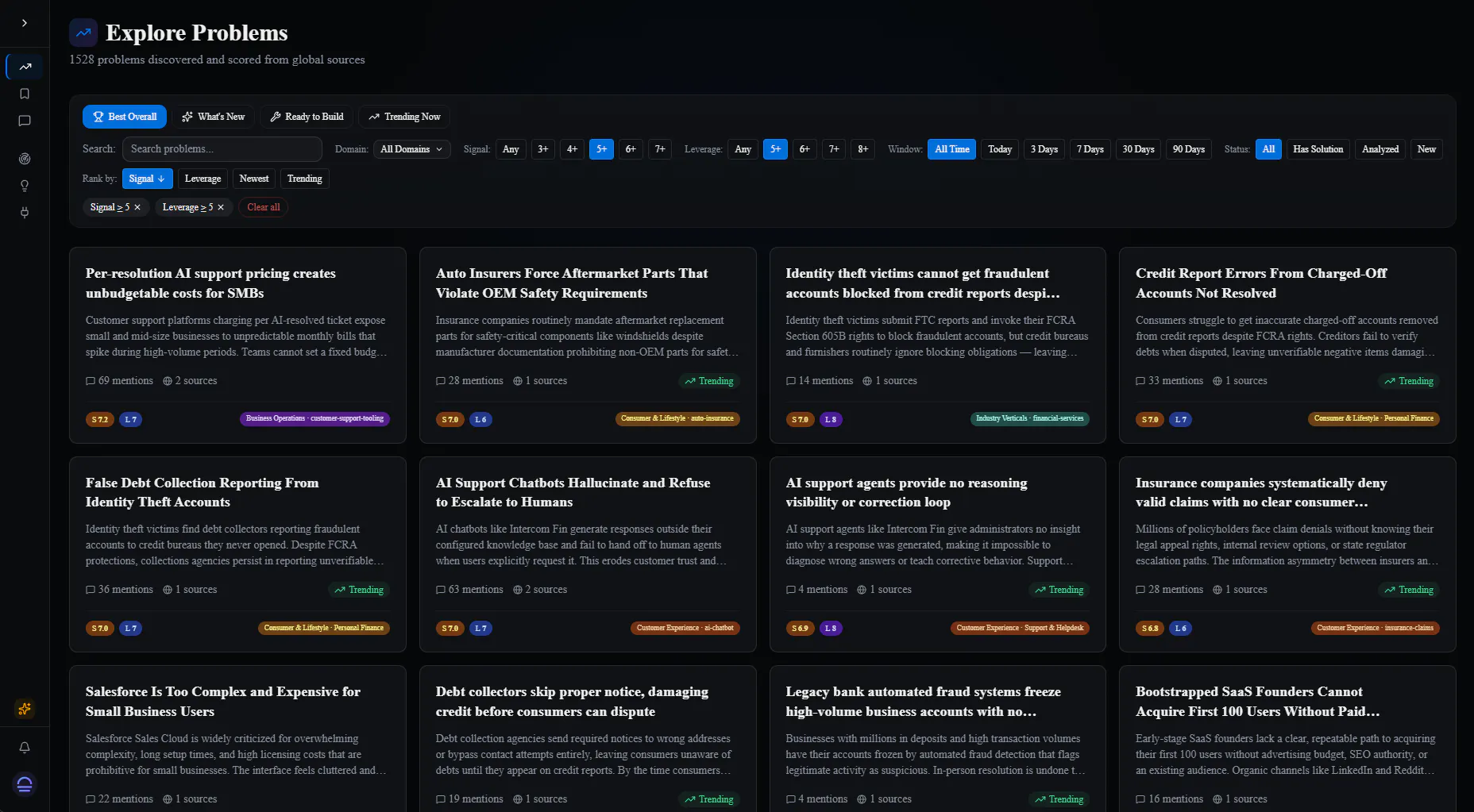
Task: Open Auto Insurers Force Aftermarket Parts card
Action: 588,345
